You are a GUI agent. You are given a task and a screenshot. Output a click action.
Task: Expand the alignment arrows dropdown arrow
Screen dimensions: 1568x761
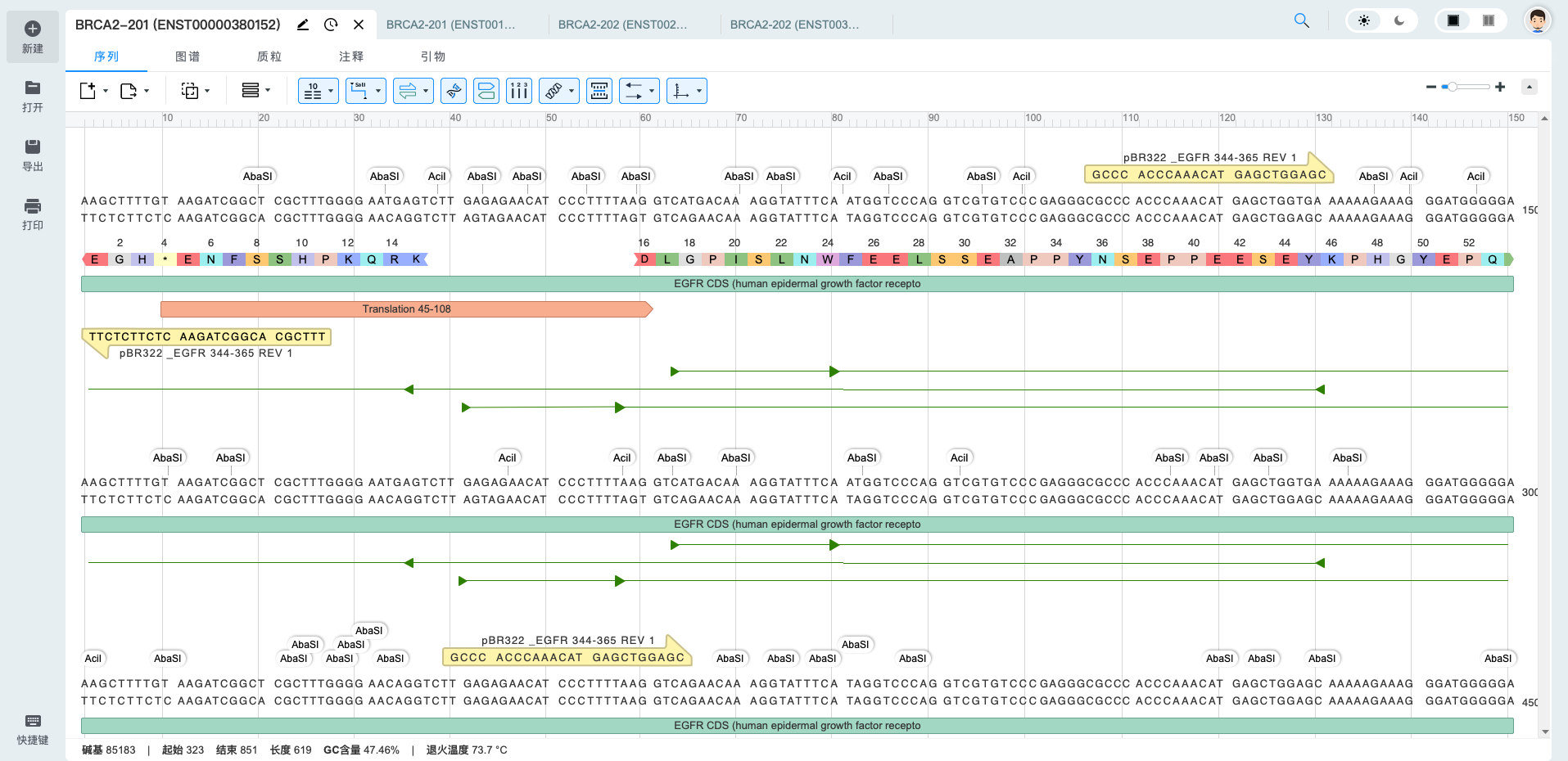point(652,91)
